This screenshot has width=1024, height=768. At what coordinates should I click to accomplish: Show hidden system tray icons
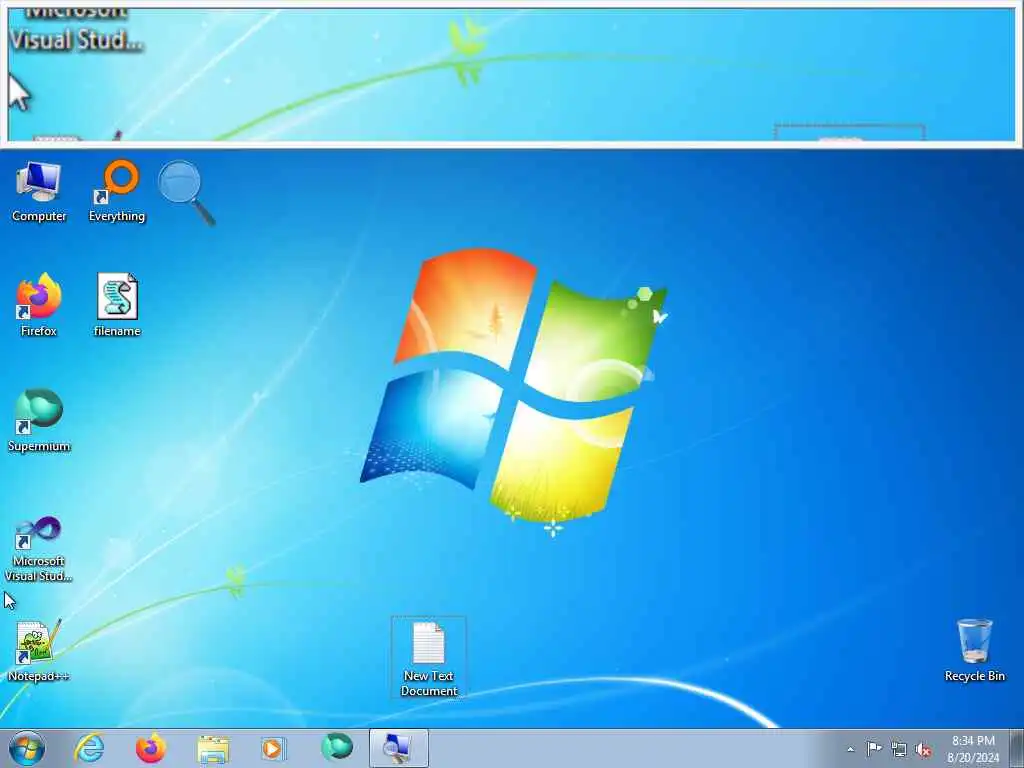(x=850, y=749)
